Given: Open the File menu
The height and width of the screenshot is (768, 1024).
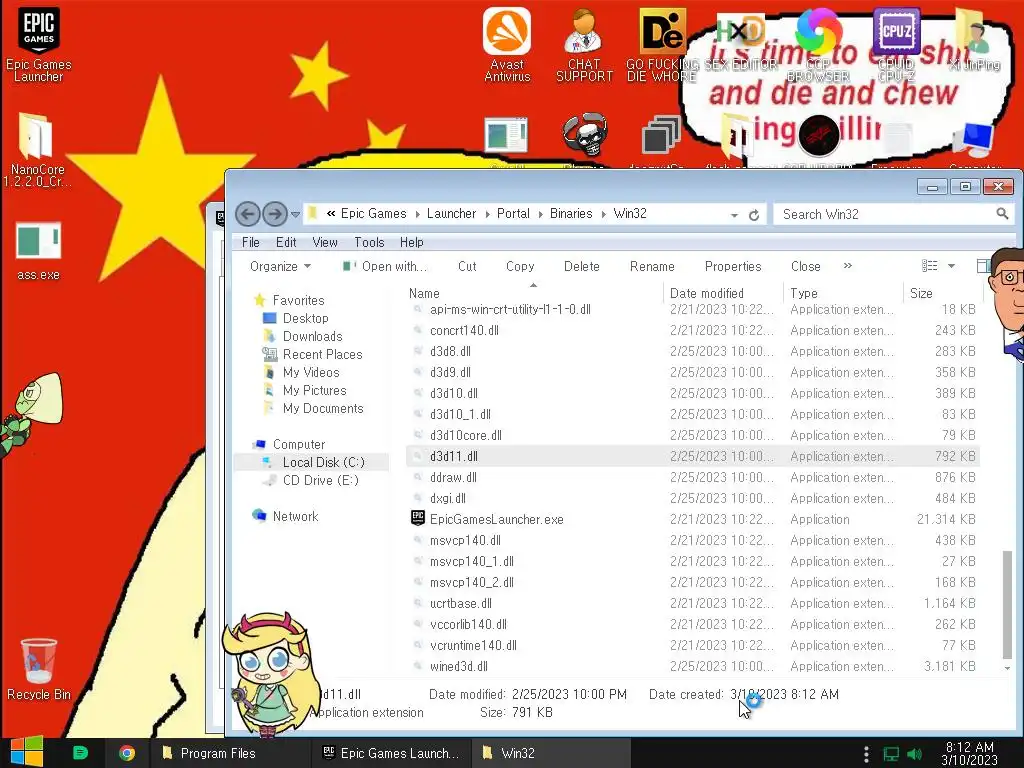Looking at the screenshot, I should coord(251,242).
